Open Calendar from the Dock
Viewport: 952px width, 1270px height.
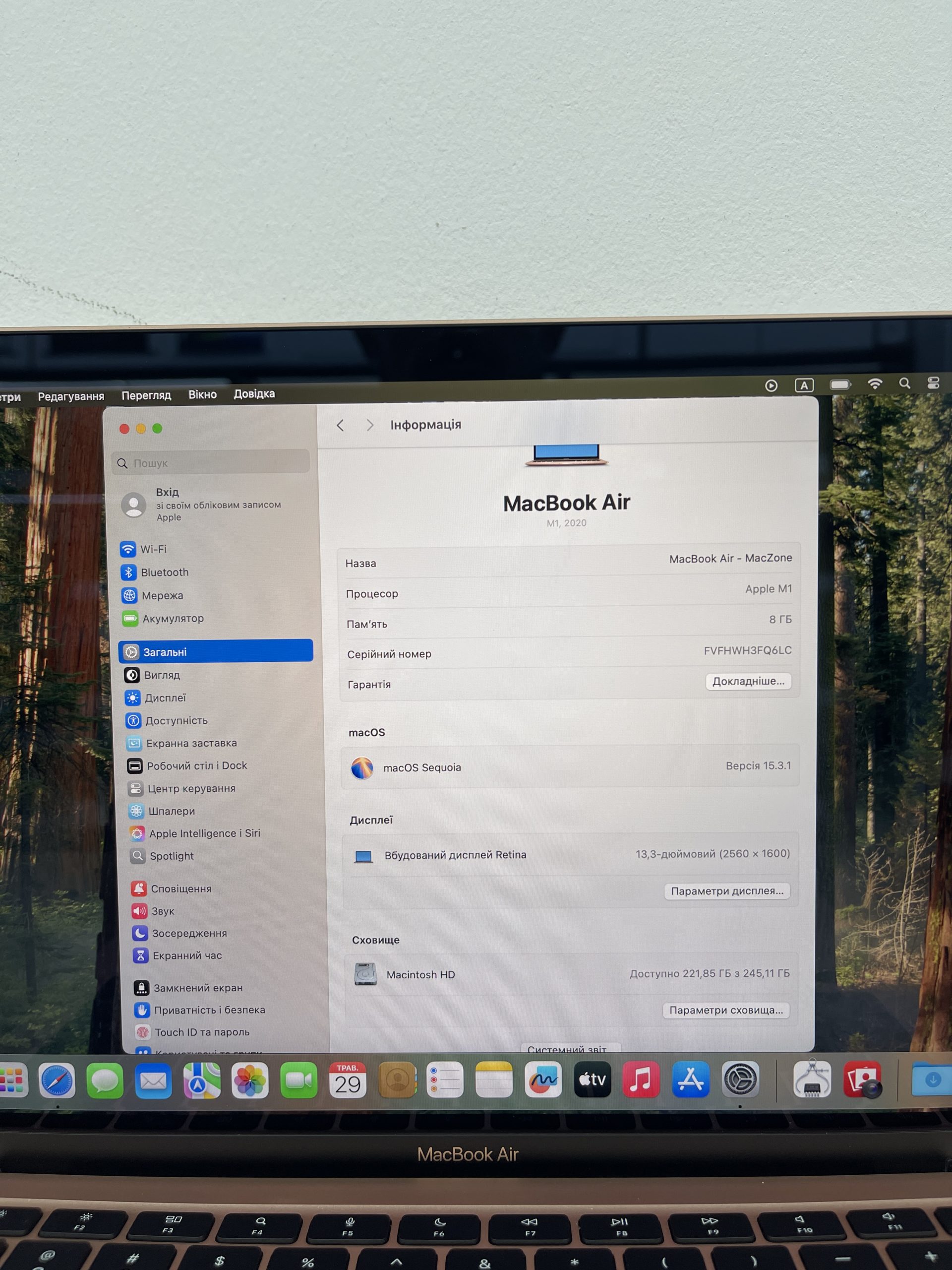point(348,1080)
